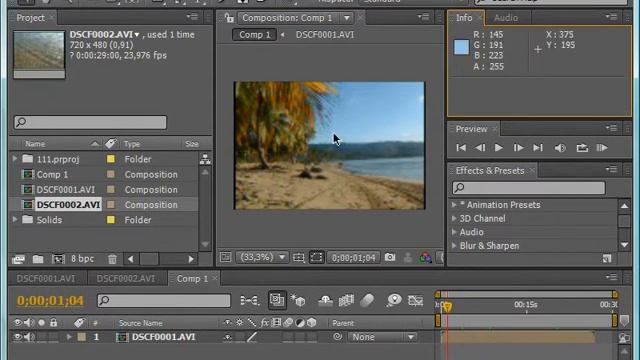The image size is (640, 360).
Task: Open Info panel options menu
Action: (611, 17)
